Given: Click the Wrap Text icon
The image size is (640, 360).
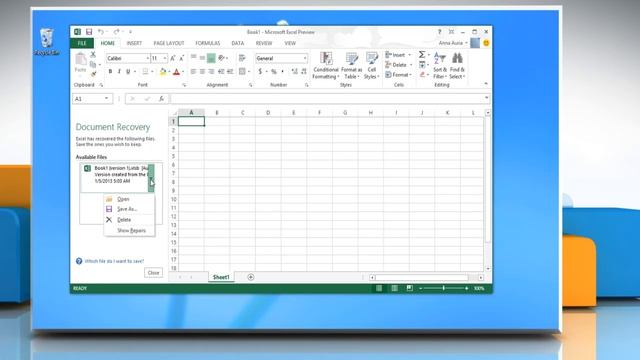Looking at the screenshot, I should (242, 58).
